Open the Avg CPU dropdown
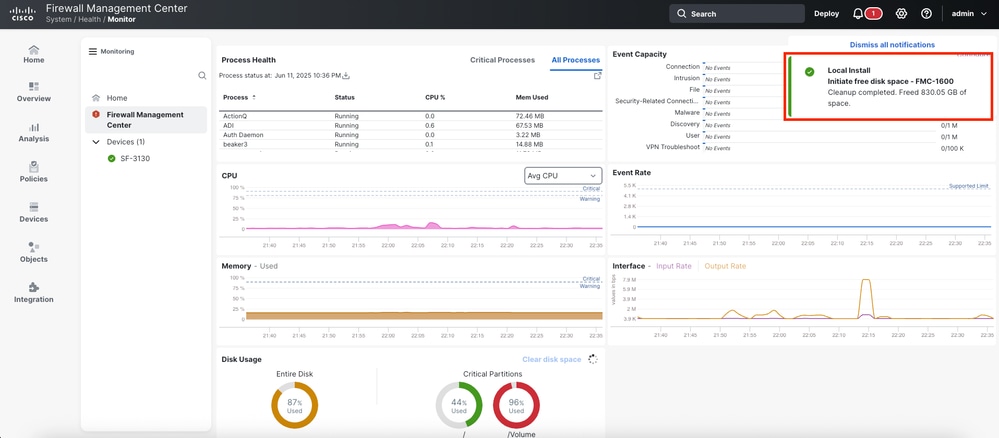Image resolution: width=999 pixels, height=438 pixels. click(x=563, y=175)
